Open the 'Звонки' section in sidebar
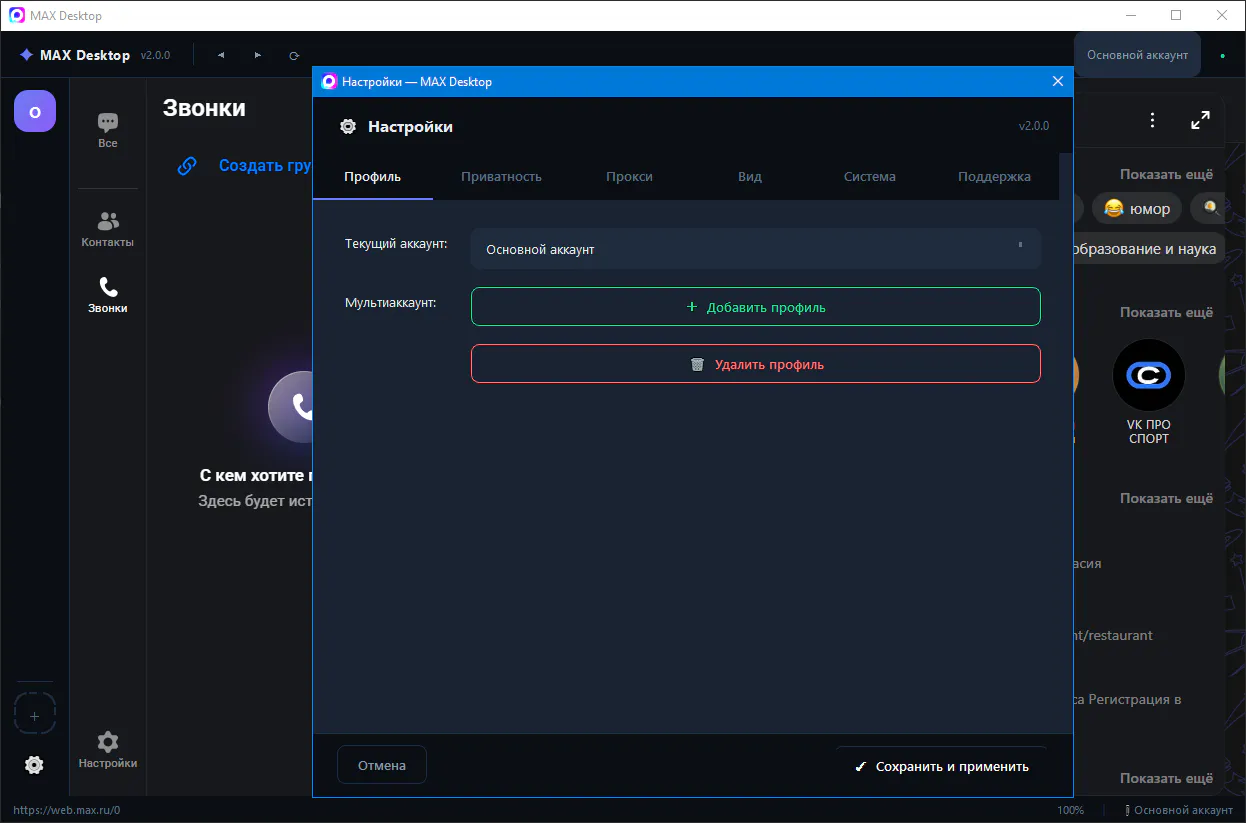Image resolution: width=1246 pixels, height=823 pixels. coord(108,296)
